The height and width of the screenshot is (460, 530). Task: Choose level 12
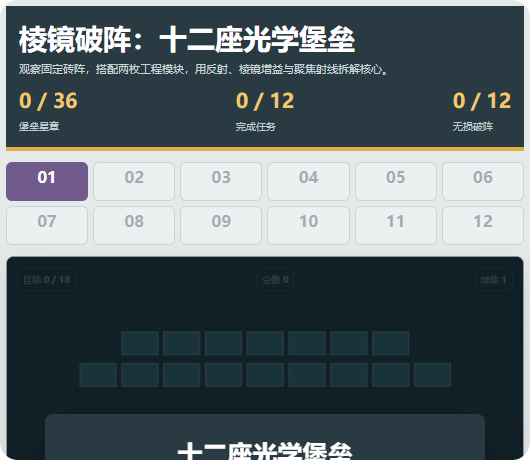point(483,225)
